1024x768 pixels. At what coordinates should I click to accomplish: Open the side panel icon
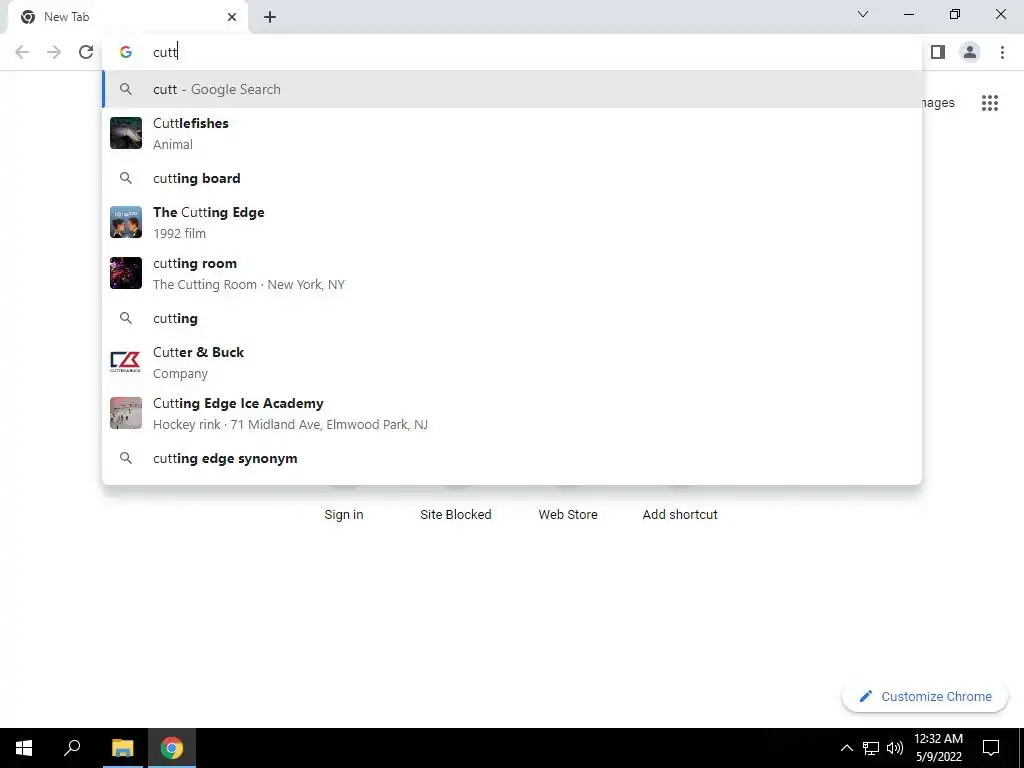(938, 52)
